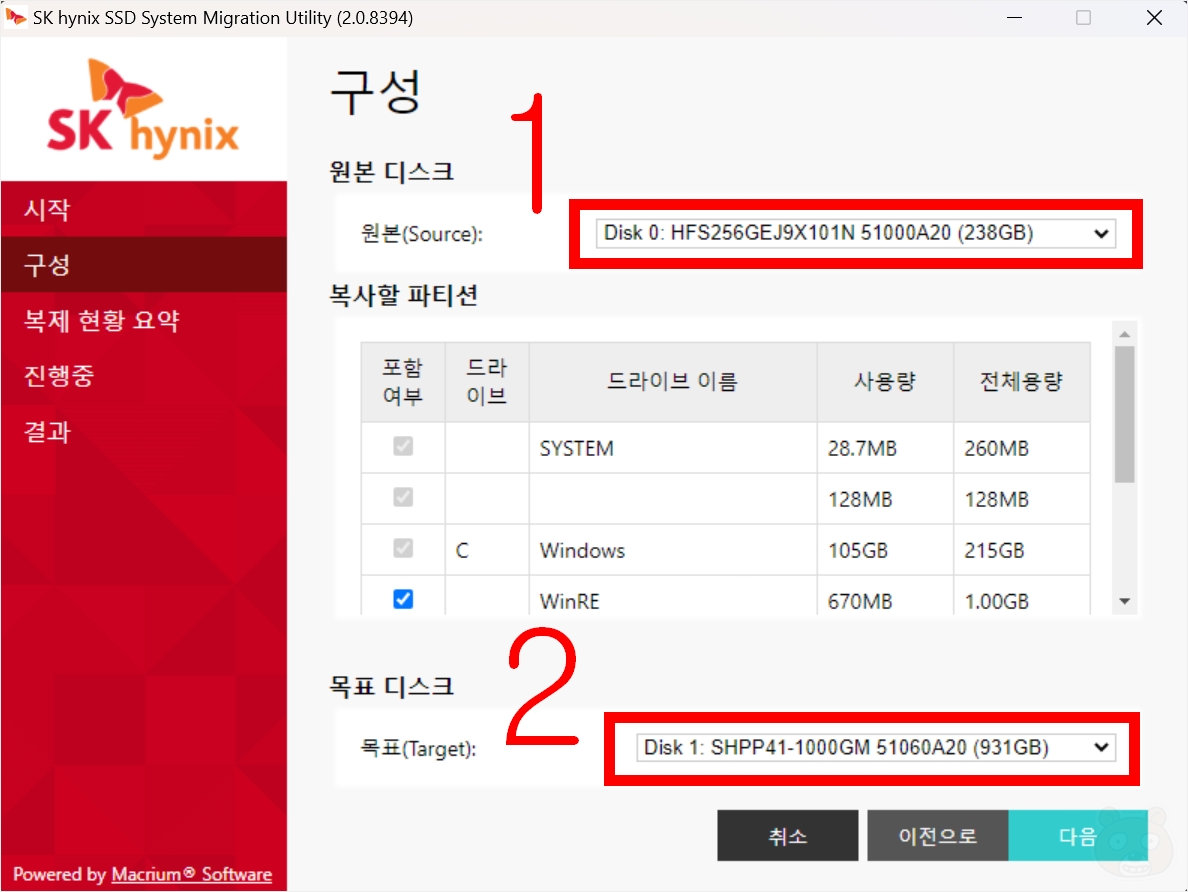
Task: Select the Windows drive name cell
Action: pyautogui.click(x=673, y=549)
